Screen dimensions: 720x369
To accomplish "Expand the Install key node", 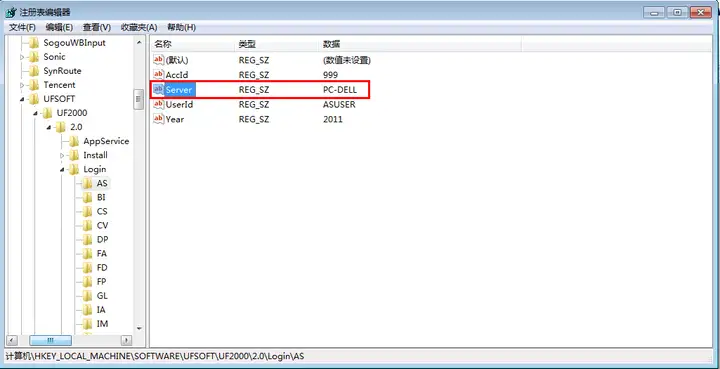I will point(62,156).
